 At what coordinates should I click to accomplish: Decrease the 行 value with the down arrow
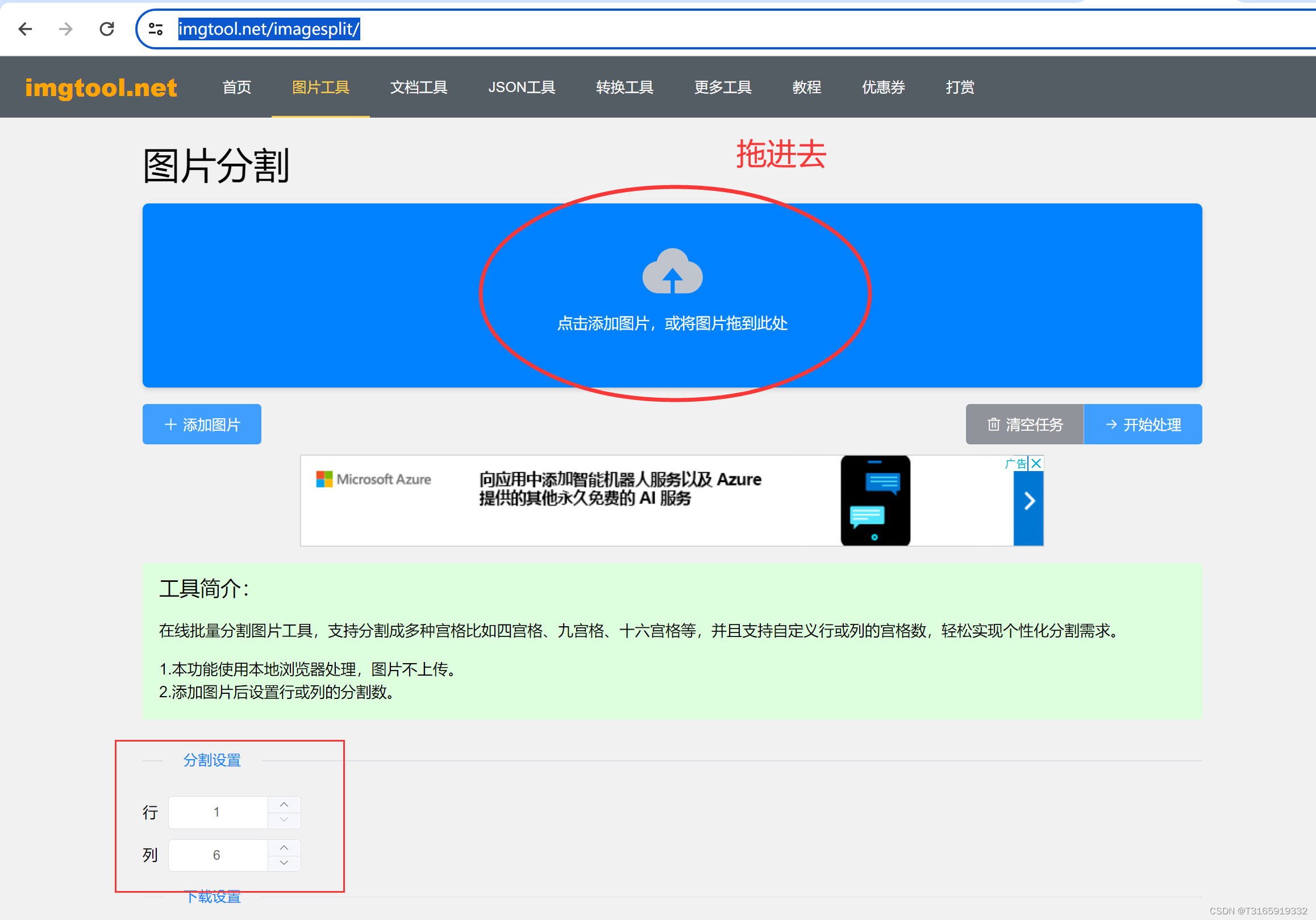tap(284, 820)
